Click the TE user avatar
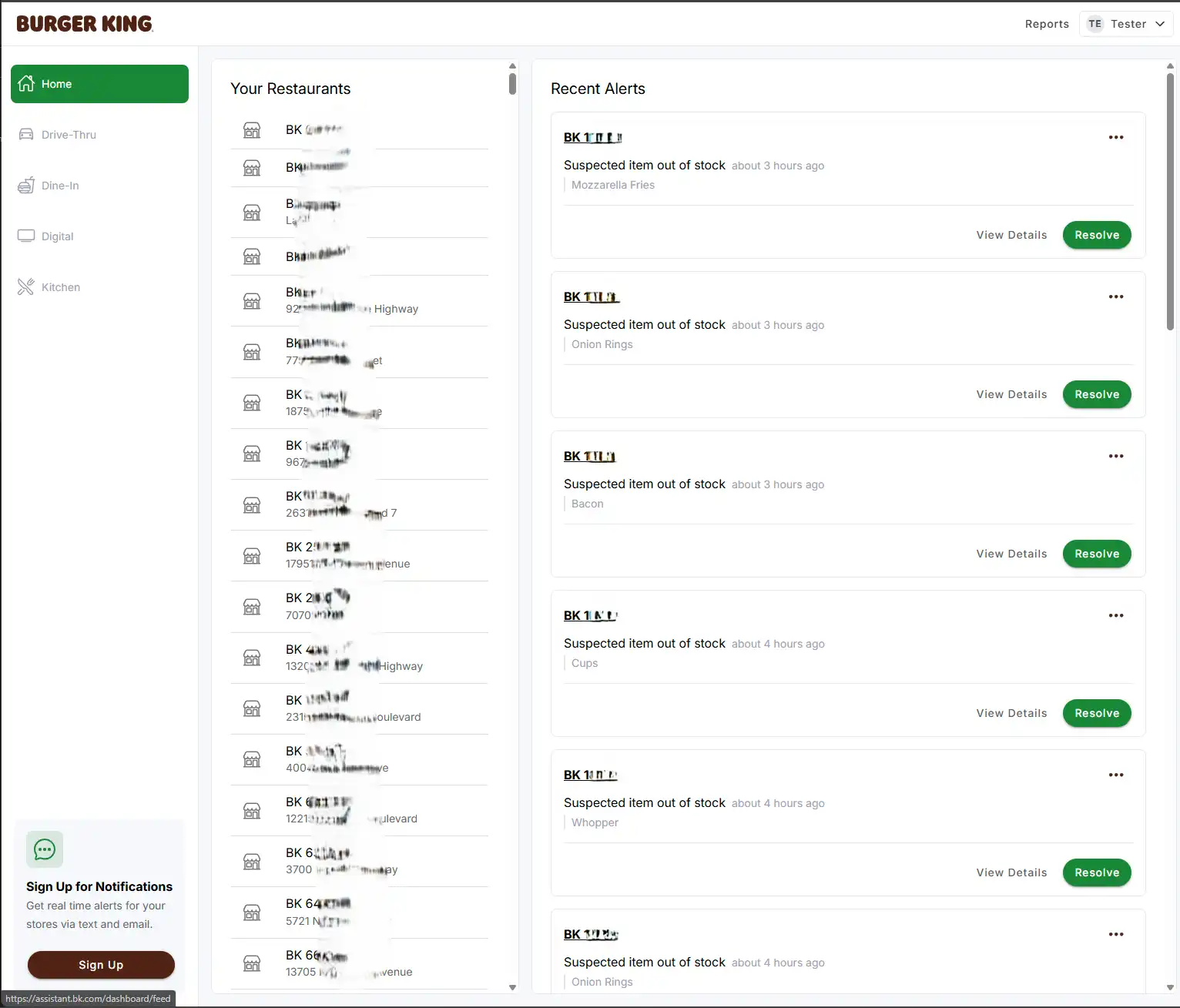 (x=1095, y=24)
